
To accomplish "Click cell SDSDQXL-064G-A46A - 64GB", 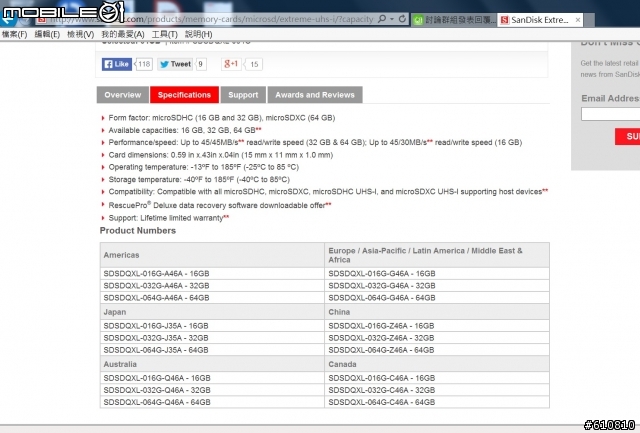I will click(x=212, y=298).
